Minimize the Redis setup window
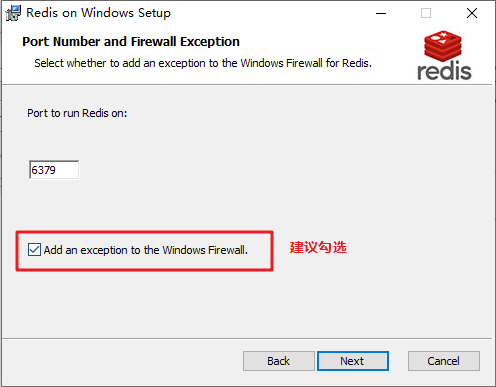This screenshot has width=496, height=387. (x=381, y=13)
